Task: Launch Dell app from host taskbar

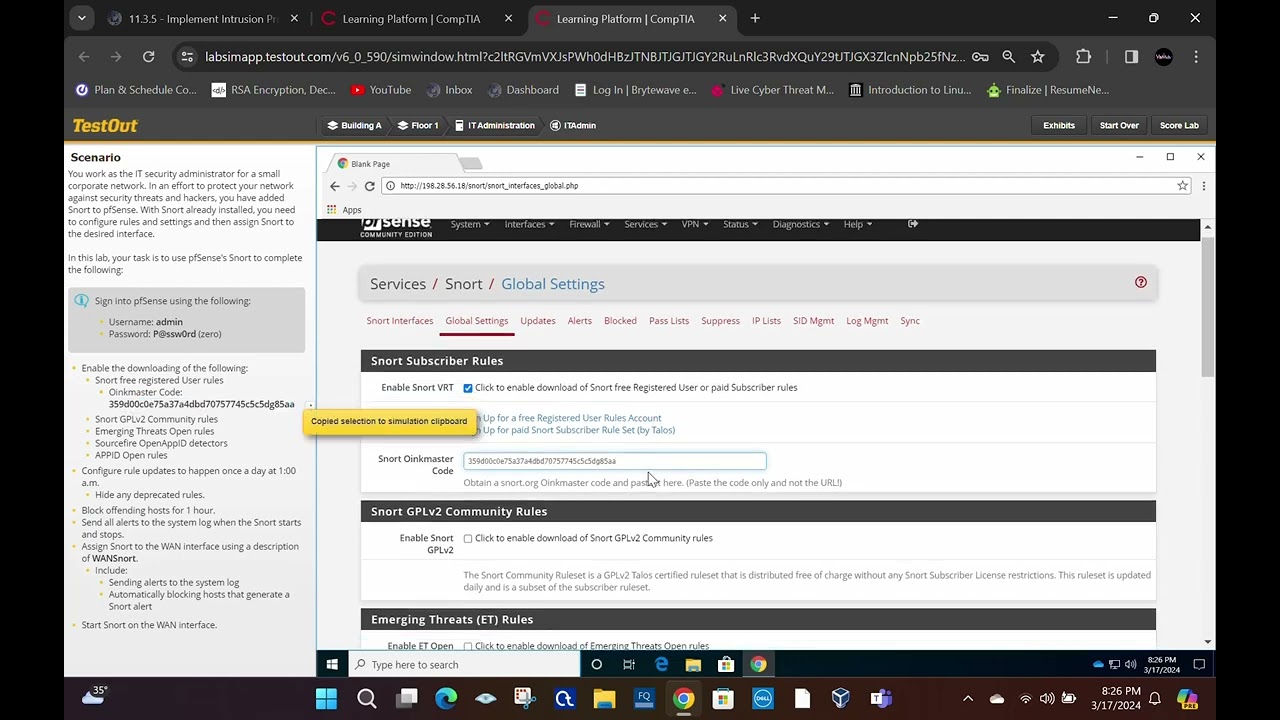Action: [763, 698]
